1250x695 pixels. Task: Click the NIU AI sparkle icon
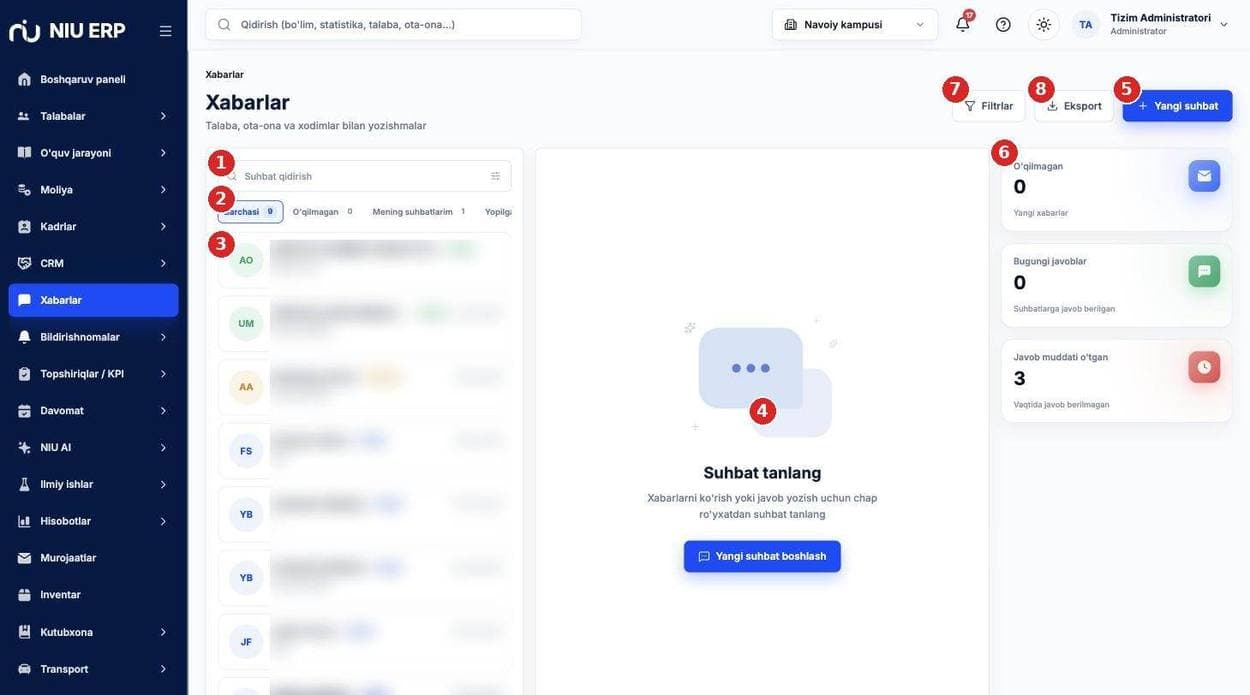click(24, 447)
